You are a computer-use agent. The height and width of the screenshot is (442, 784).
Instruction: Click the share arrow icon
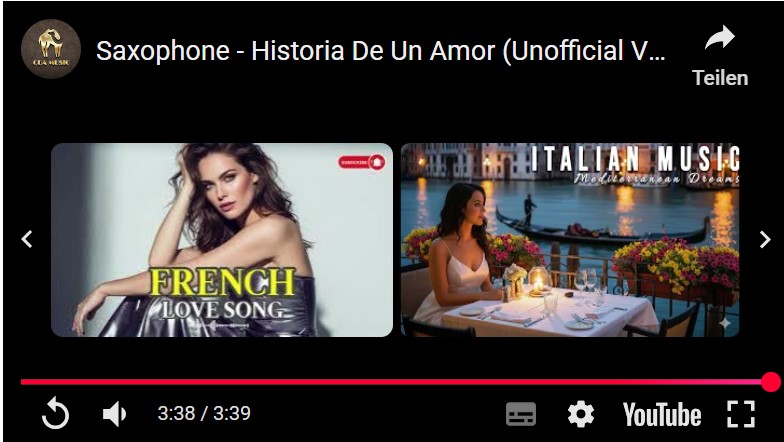point(720,38)
